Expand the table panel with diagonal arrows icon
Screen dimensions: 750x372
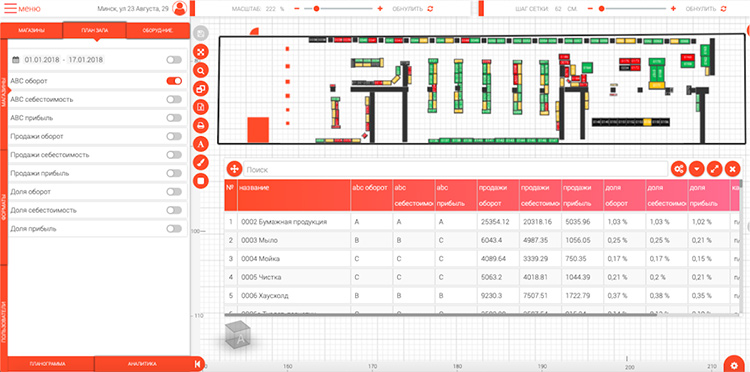click(x=715, y=169)
